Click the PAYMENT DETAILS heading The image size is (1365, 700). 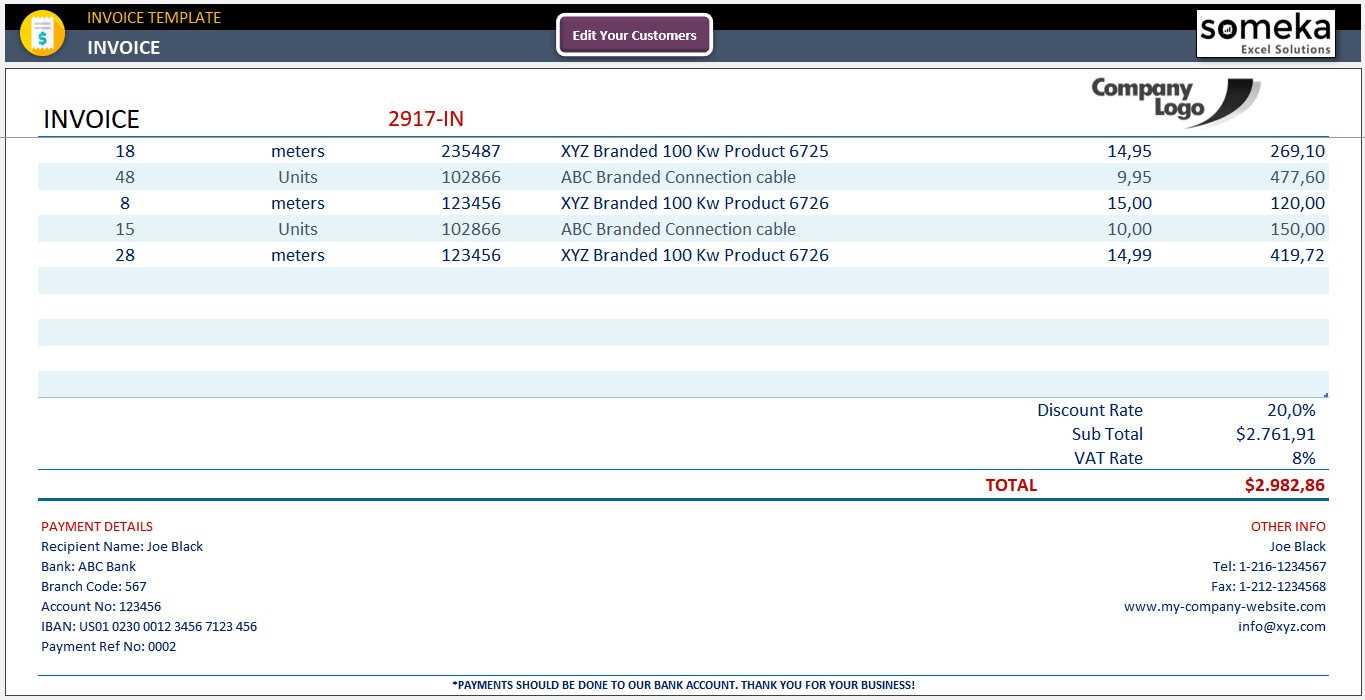pyautogui.click(x=97, y=526)
